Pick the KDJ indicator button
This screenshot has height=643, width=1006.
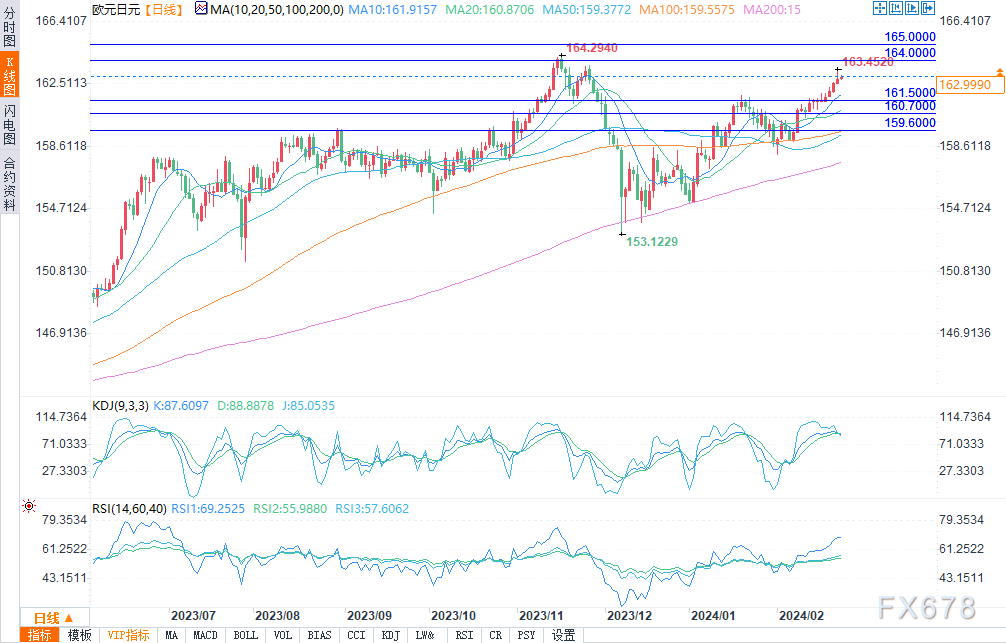coord(391,635)
